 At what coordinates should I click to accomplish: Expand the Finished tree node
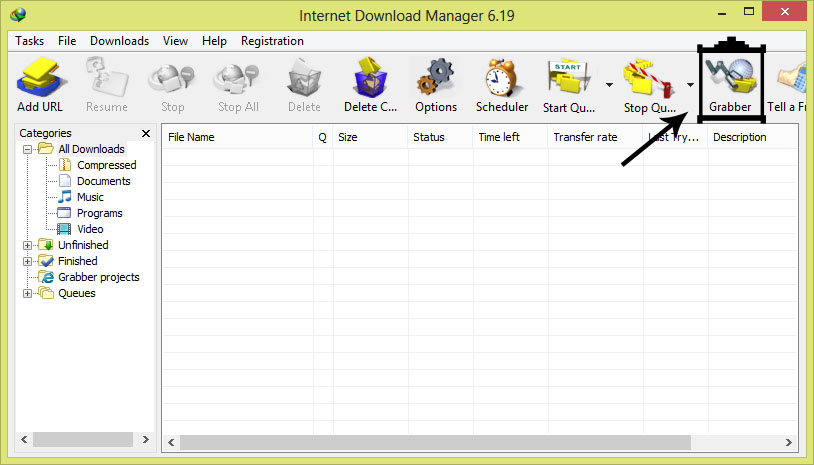28,262
